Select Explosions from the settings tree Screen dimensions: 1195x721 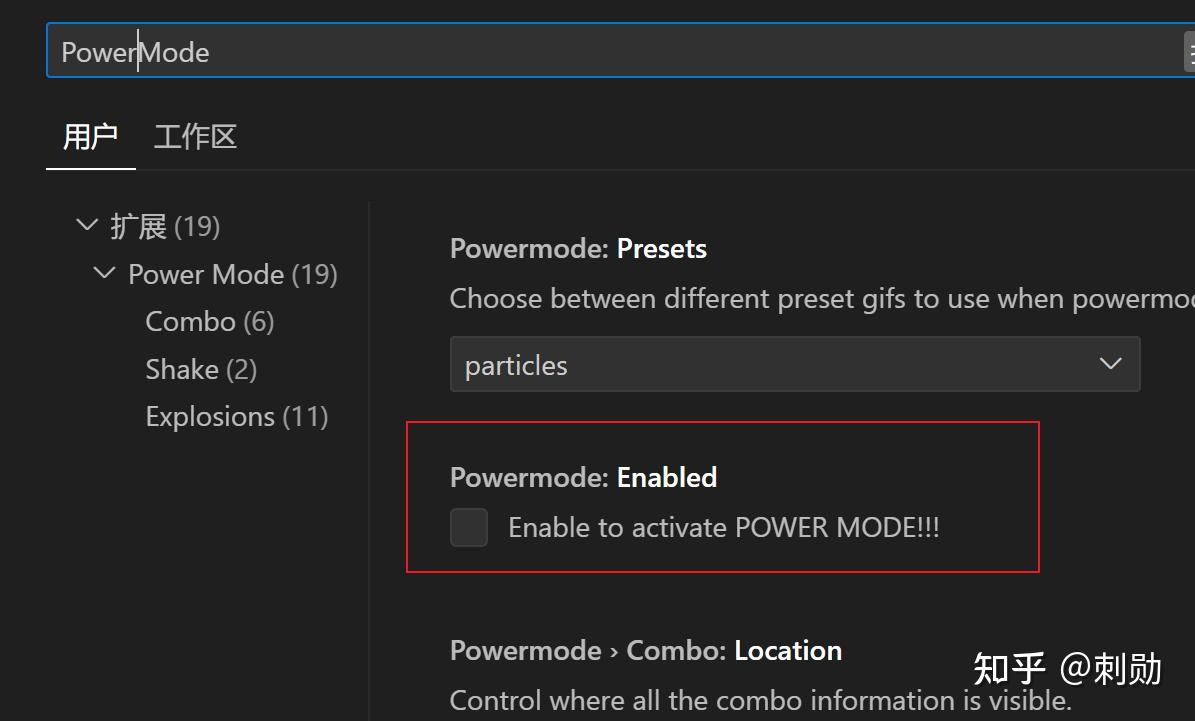(x=236, y=416)
